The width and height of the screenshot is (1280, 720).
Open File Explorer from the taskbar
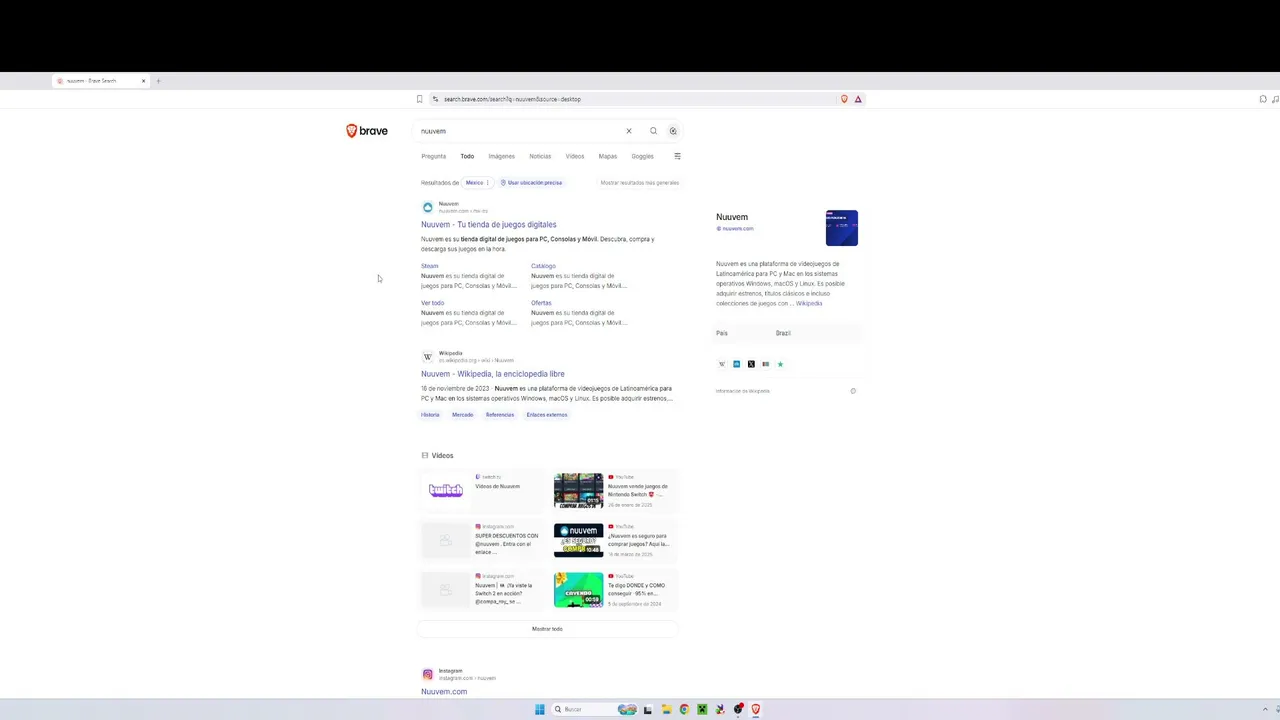pyautogui.click(x=666, y=709)
